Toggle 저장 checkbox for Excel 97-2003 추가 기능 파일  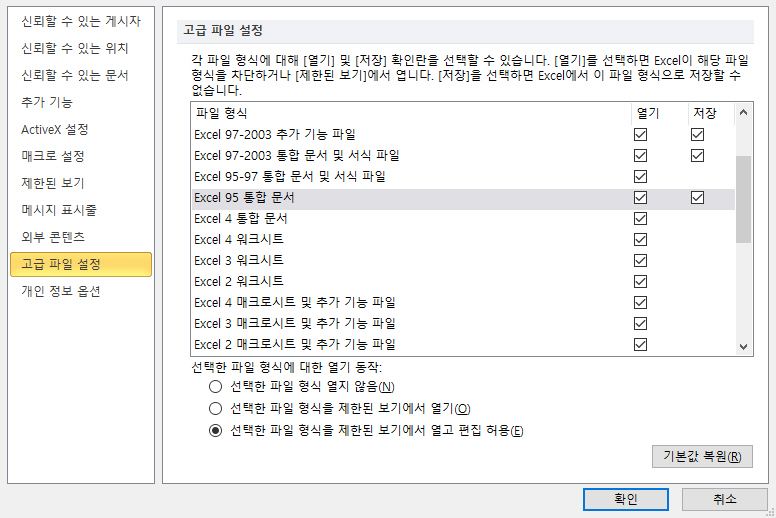[x=697, y=135]
